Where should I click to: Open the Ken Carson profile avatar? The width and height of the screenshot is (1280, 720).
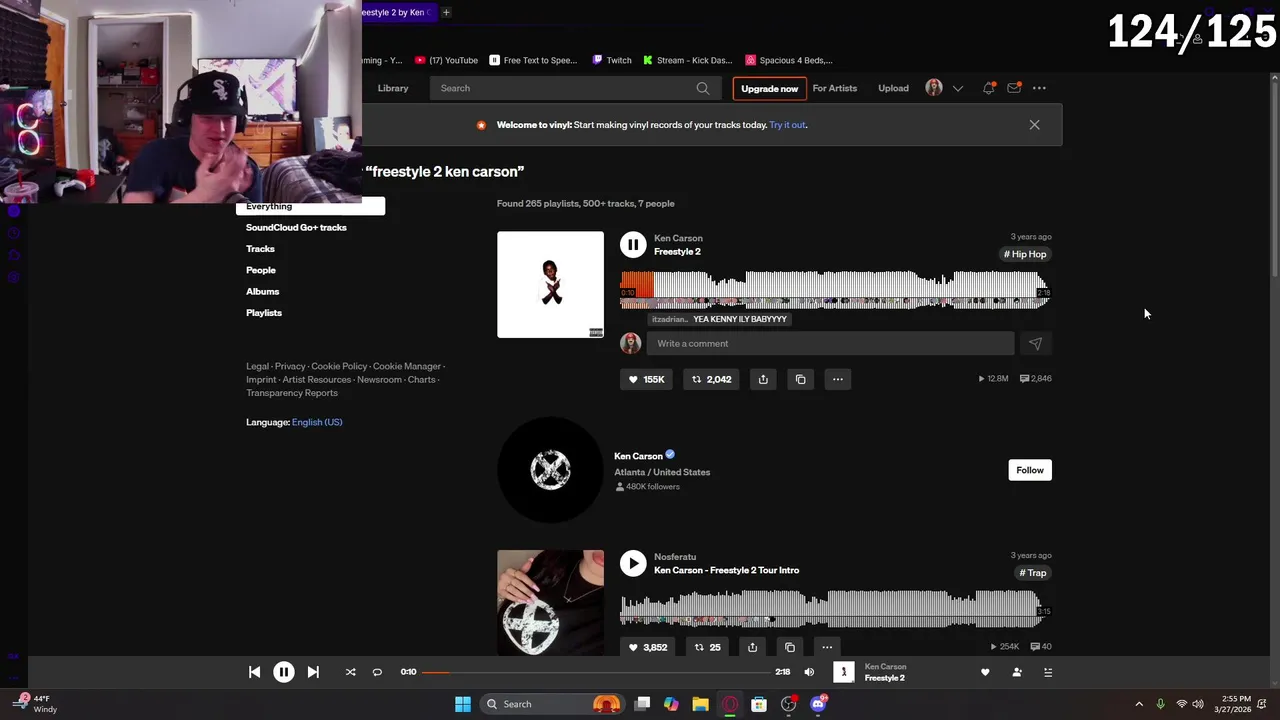550,470
